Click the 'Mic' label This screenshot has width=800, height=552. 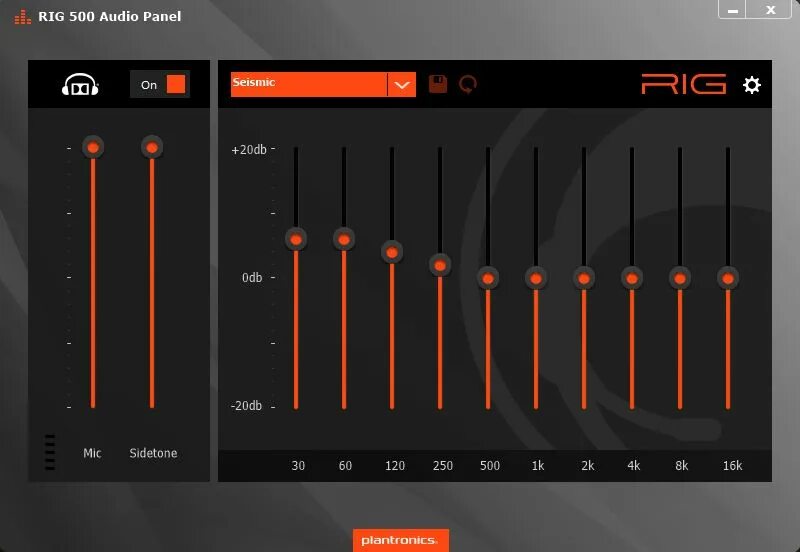pyautogui.click(x=92, y=453)
